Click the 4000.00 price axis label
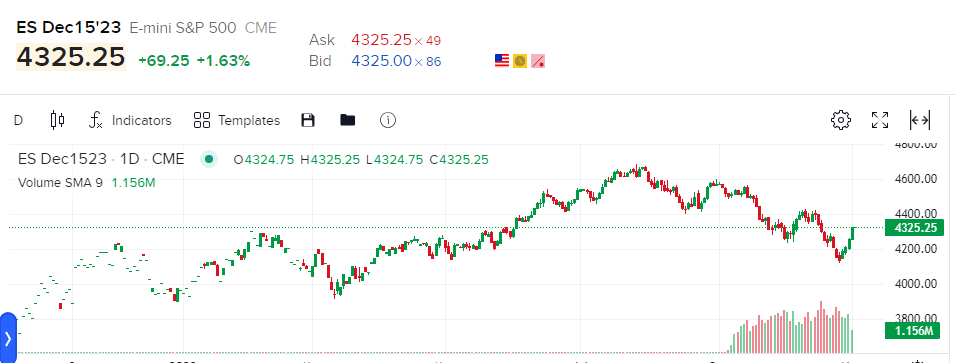 916,284
